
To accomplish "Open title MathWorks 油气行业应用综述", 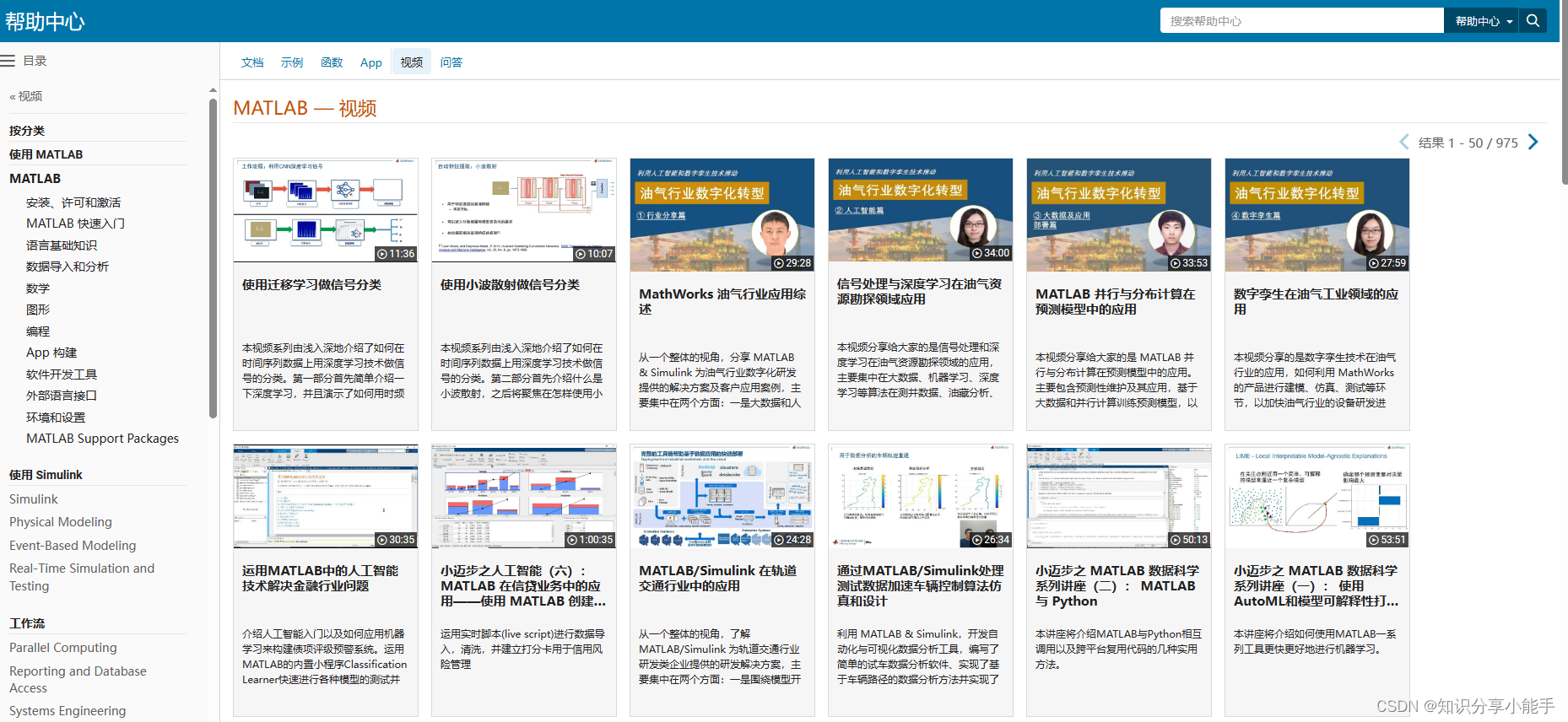I will [x=722, y=302].
